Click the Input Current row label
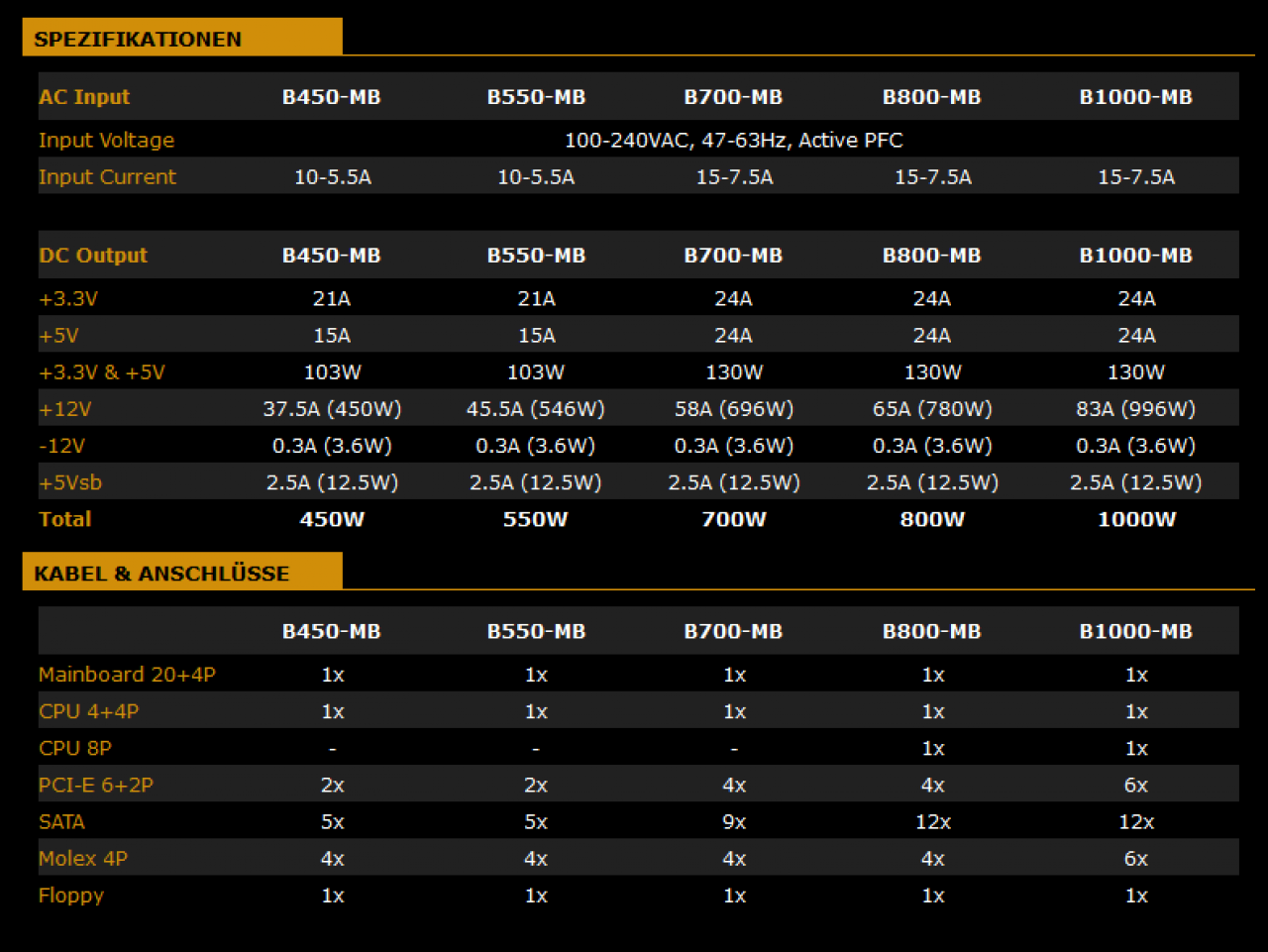This screenshot has width=1268, height=952. (107, 177)
